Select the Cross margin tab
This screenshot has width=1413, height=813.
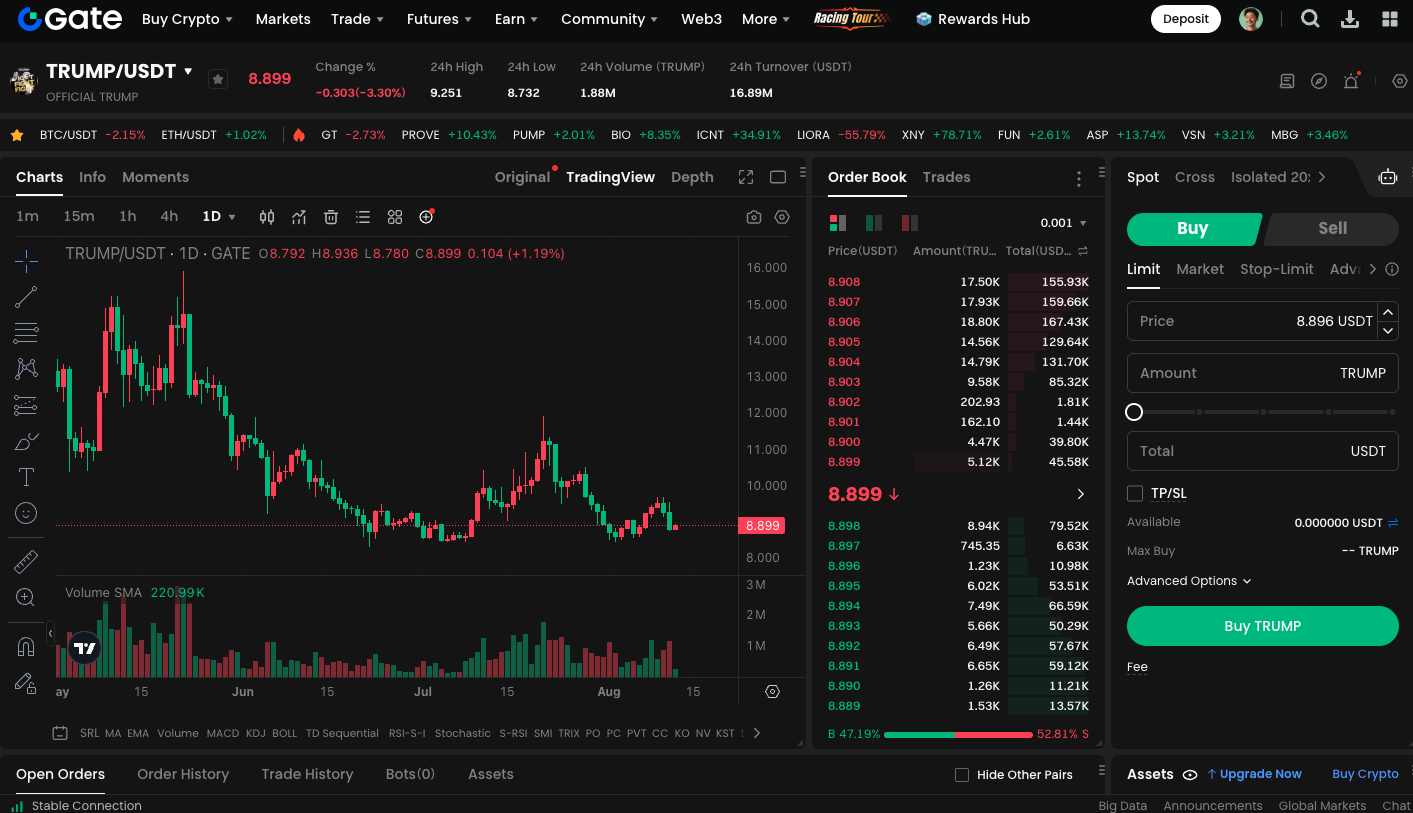[1195, 177]
